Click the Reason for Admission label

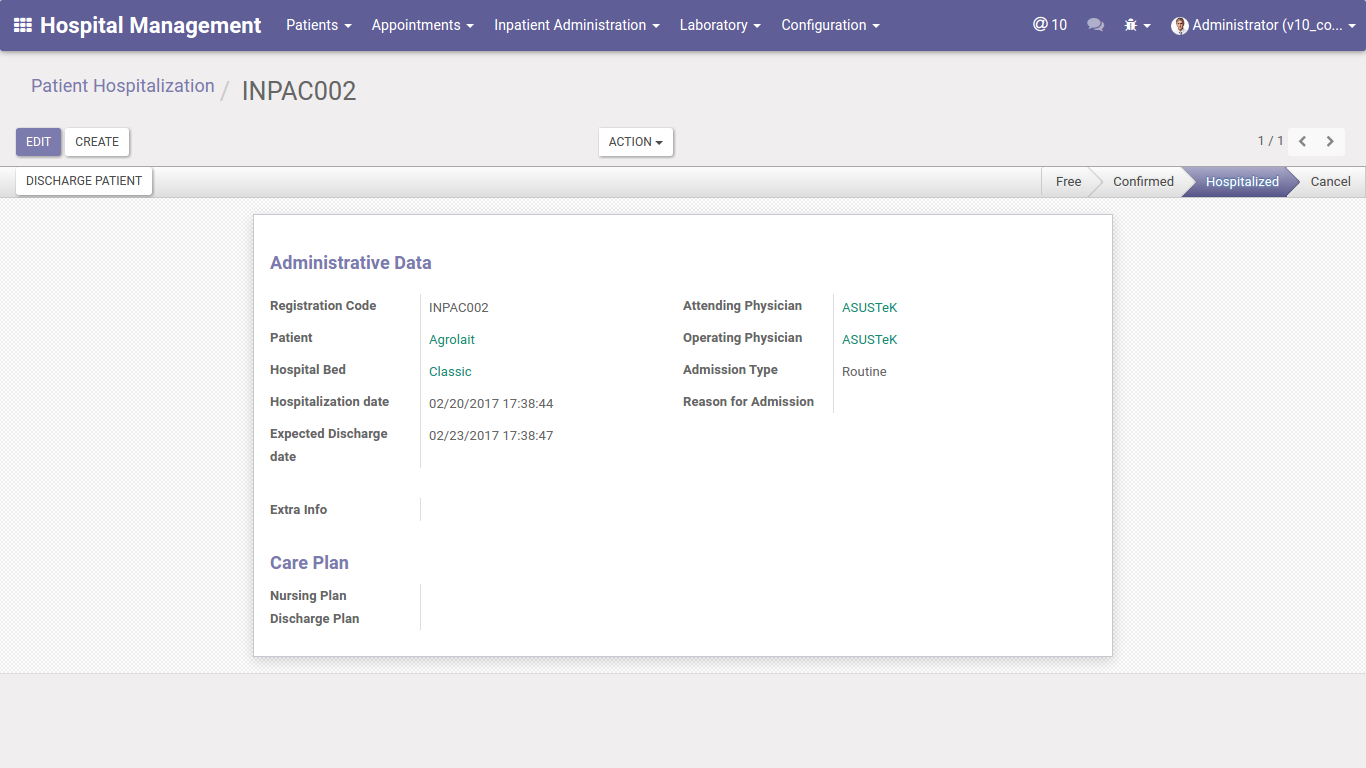pyautogui.click(x=748, y=402)
